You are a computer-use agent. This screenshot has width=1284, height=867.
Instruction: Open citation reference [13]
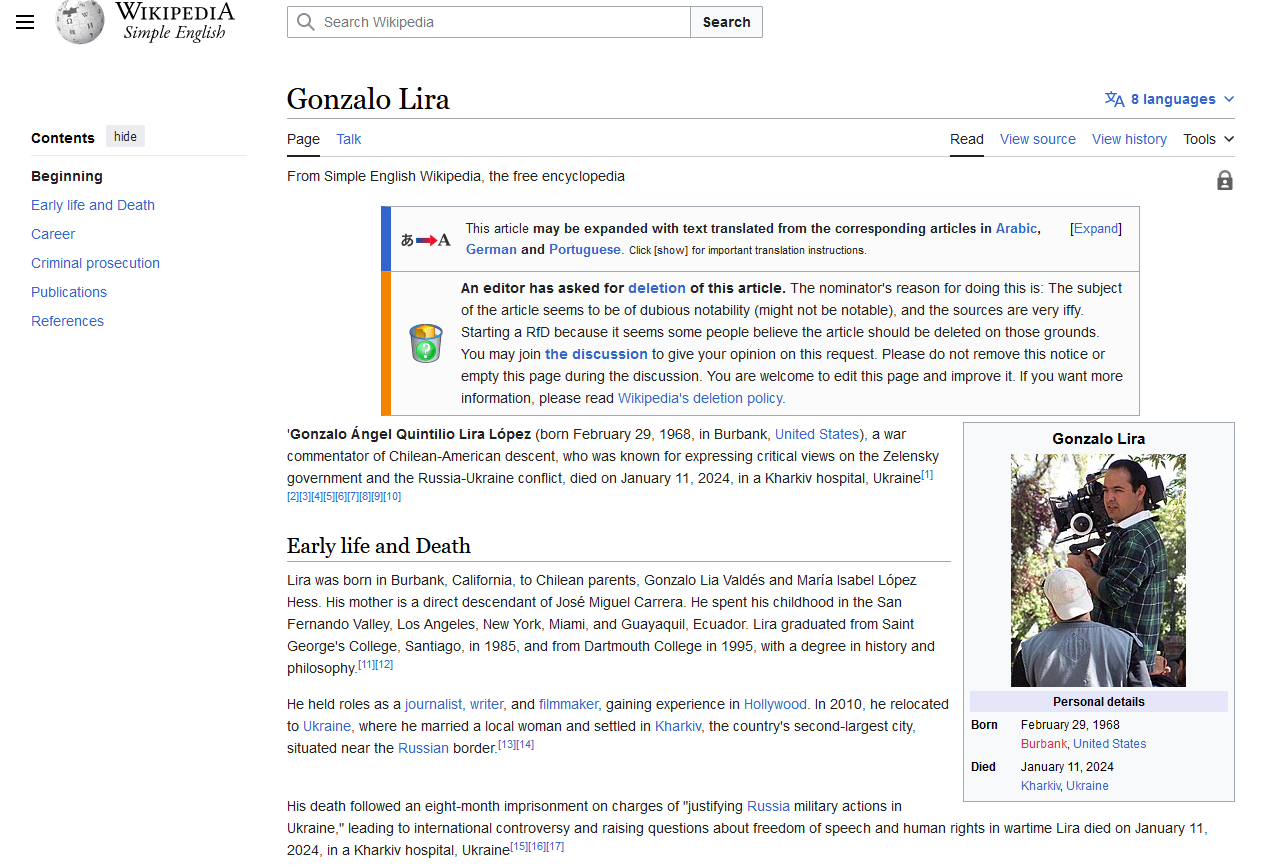(x=507, y=745)
